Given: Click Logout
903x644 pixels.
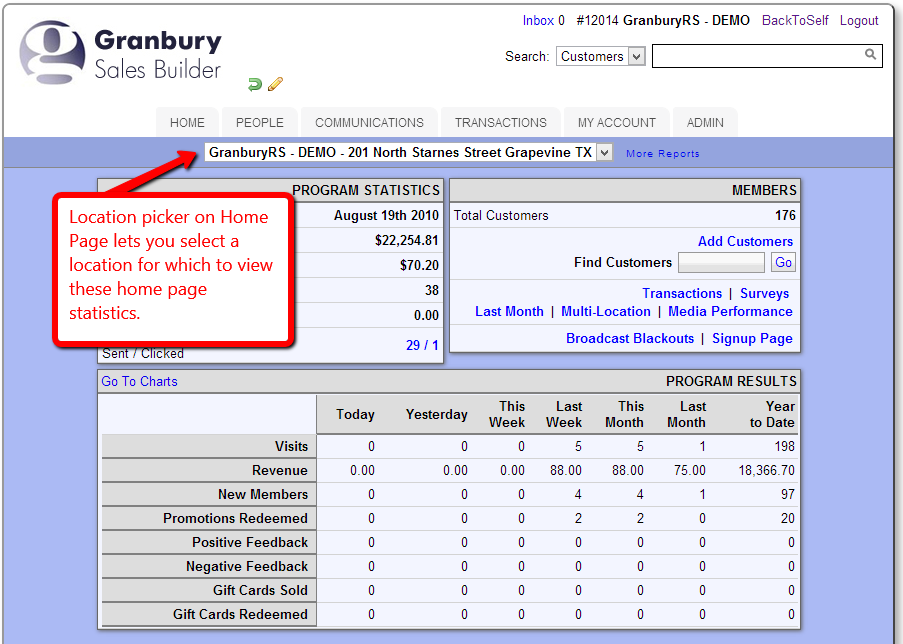Looking at the screenshot, I should pos(859,21).
